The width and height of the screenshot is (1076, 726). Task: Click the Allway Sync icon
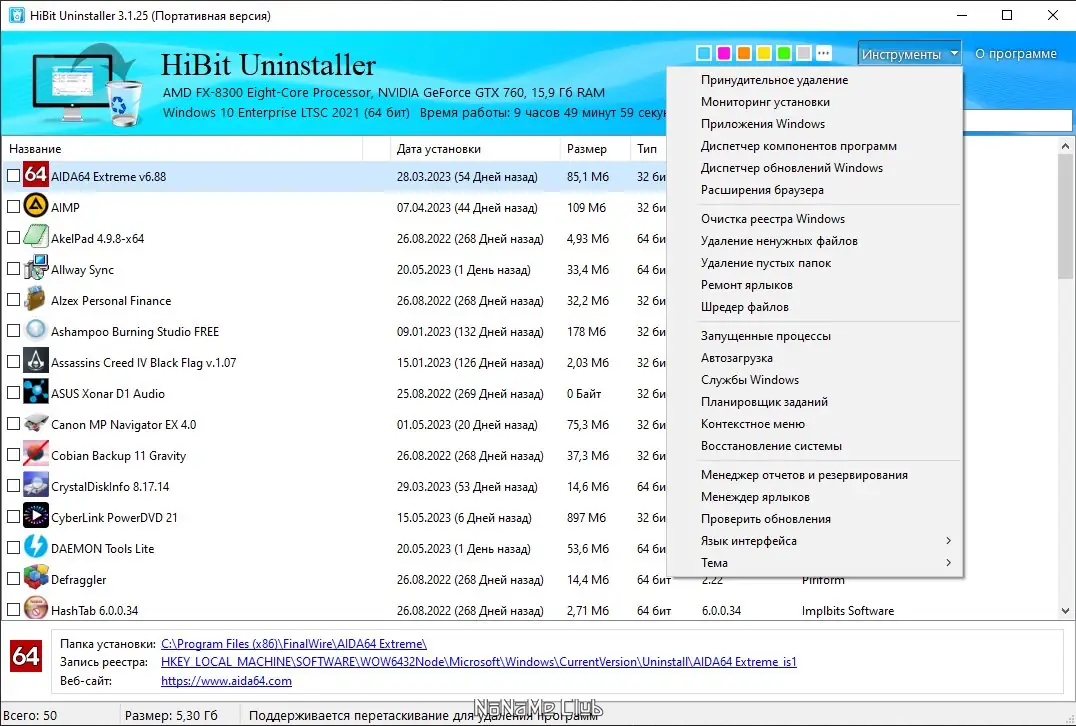[x=36, y=268]
